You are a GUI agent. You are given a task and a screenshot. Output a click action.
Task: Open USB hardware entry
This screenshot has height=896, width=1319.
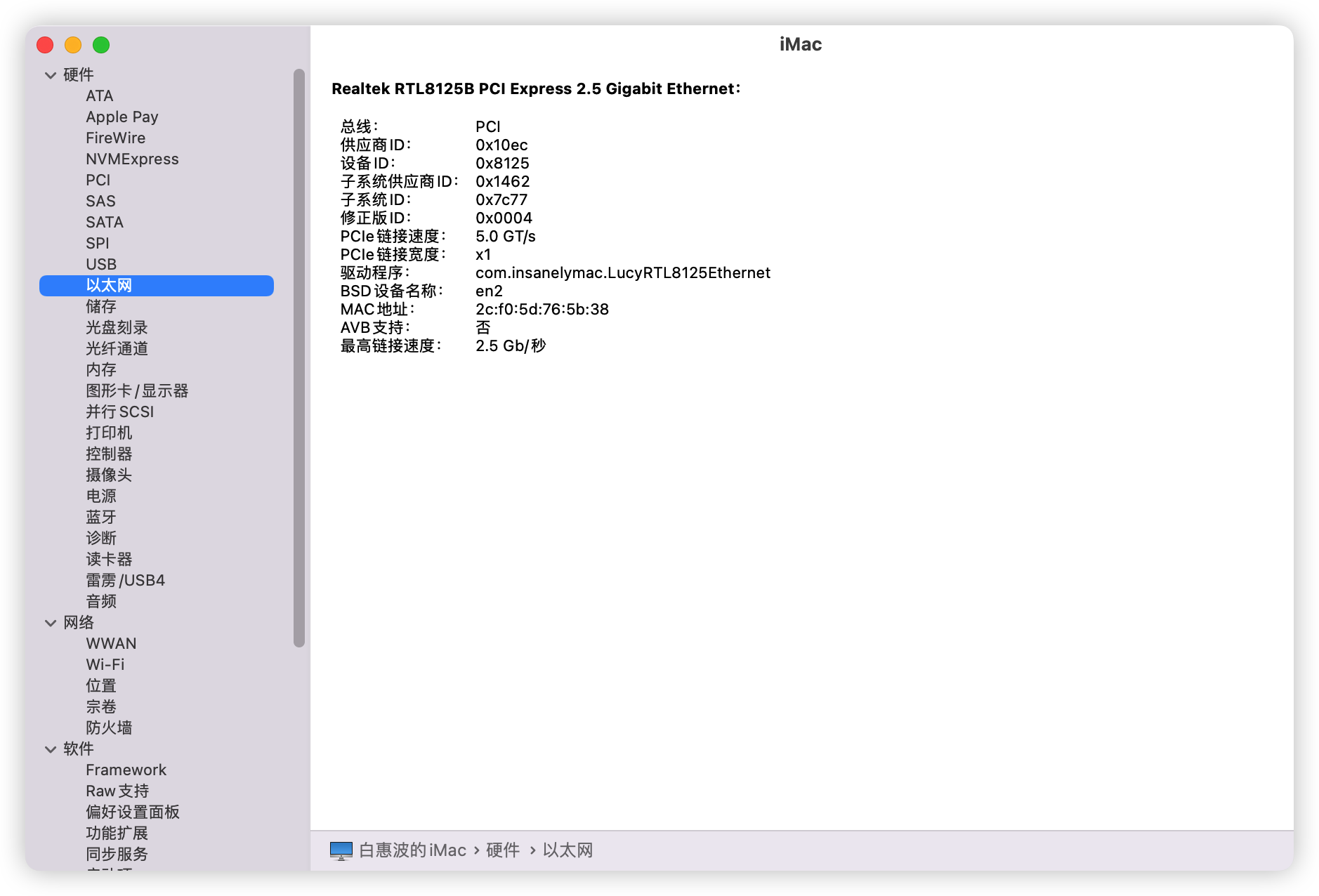click(101, 265)
